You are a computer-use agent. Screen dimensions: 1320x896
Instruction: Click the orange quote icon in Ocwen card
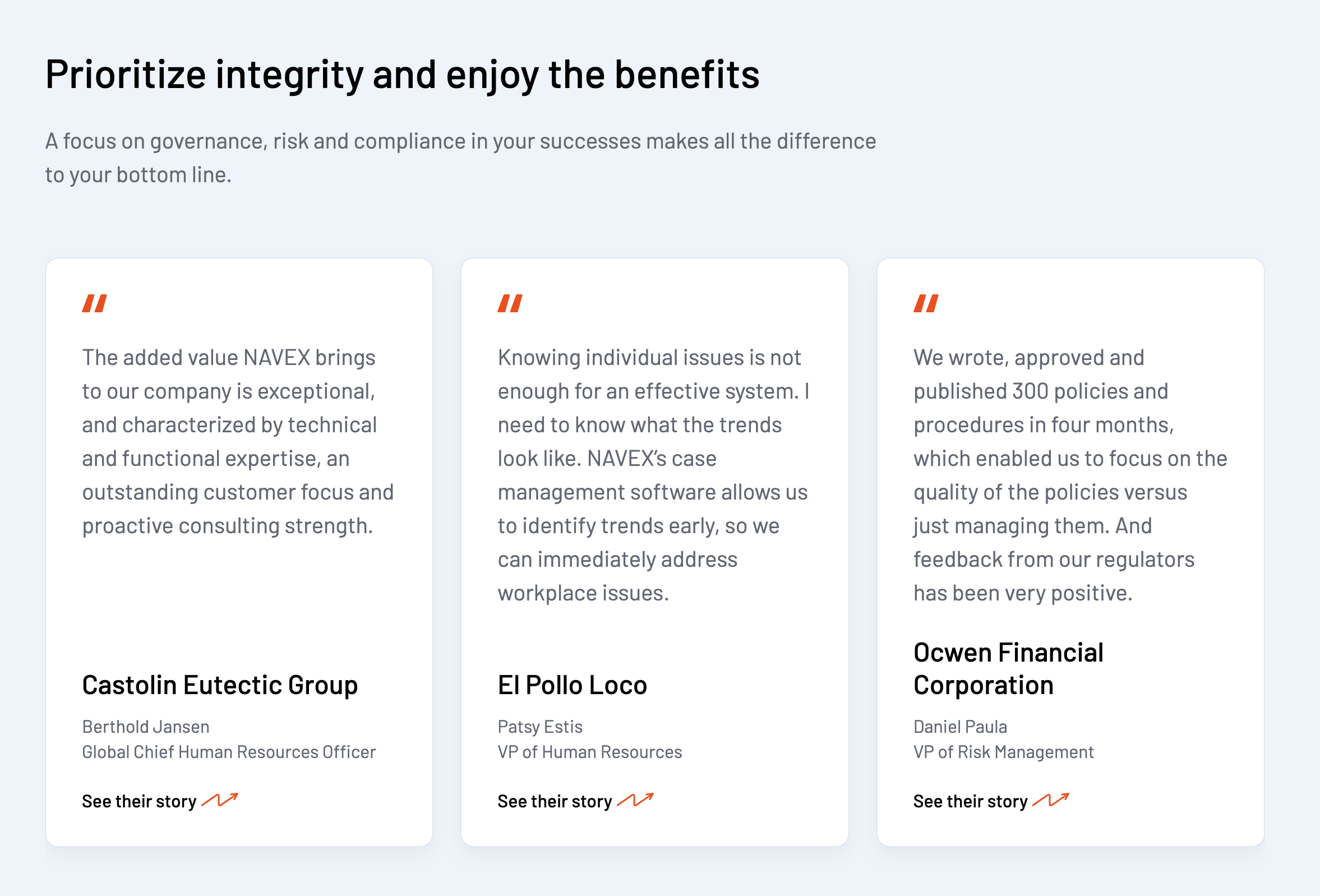click(x=925, y=304)
